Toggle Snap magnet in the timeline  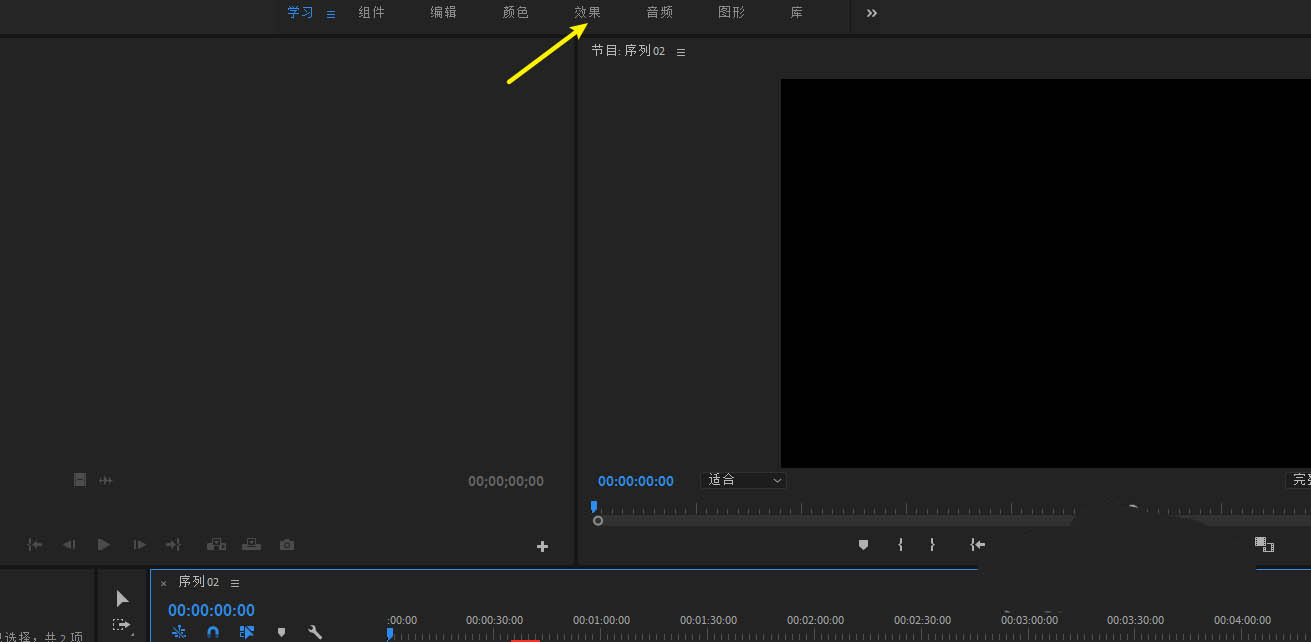click(213, 632)
